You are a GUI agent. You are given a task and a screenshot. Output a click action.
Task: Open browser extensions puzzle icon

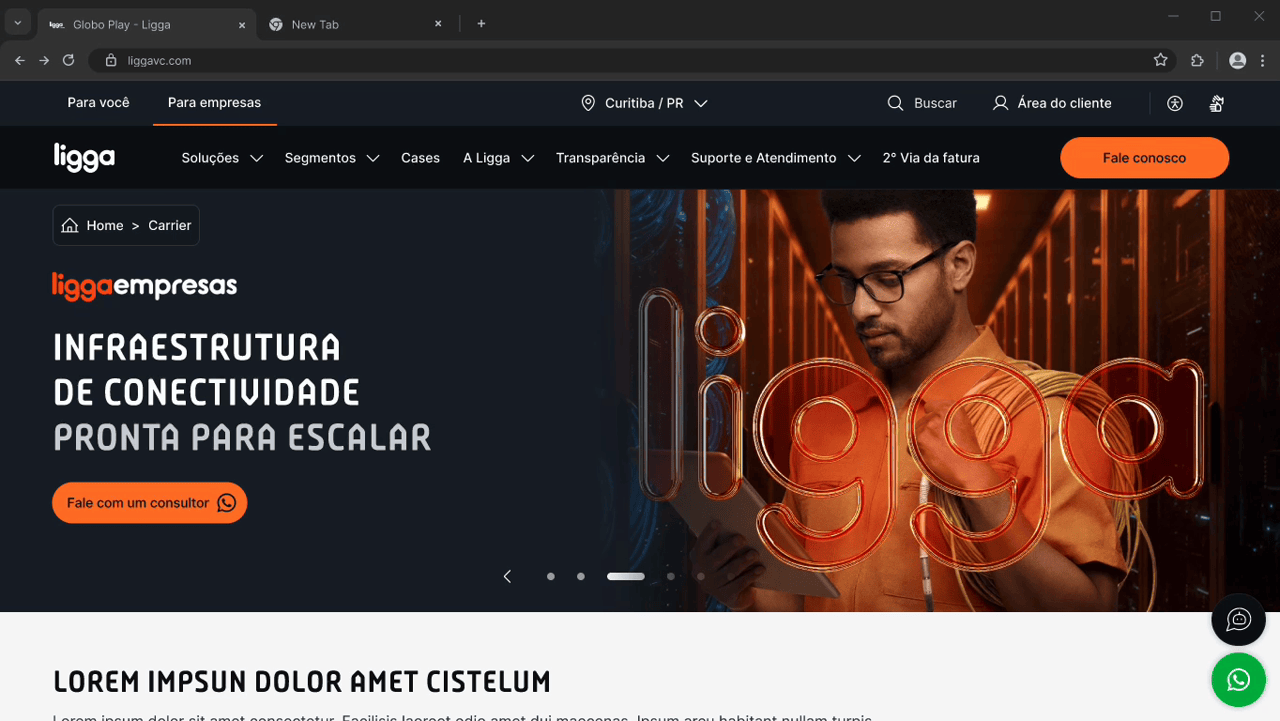click(x=1197, y=60)
